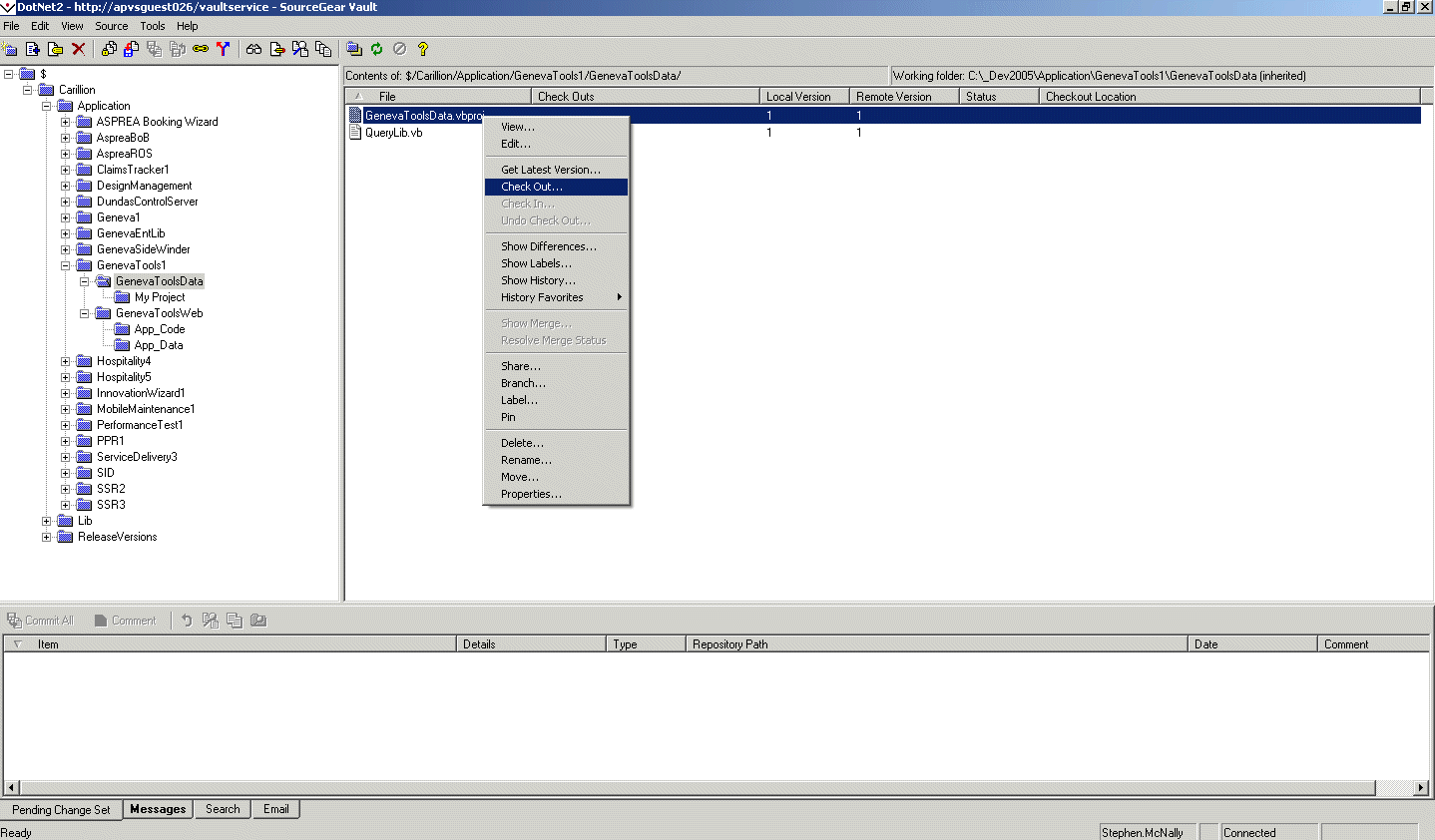
Task: Expand the ClaimsTracker1 folder node
Action: (66, 170)
